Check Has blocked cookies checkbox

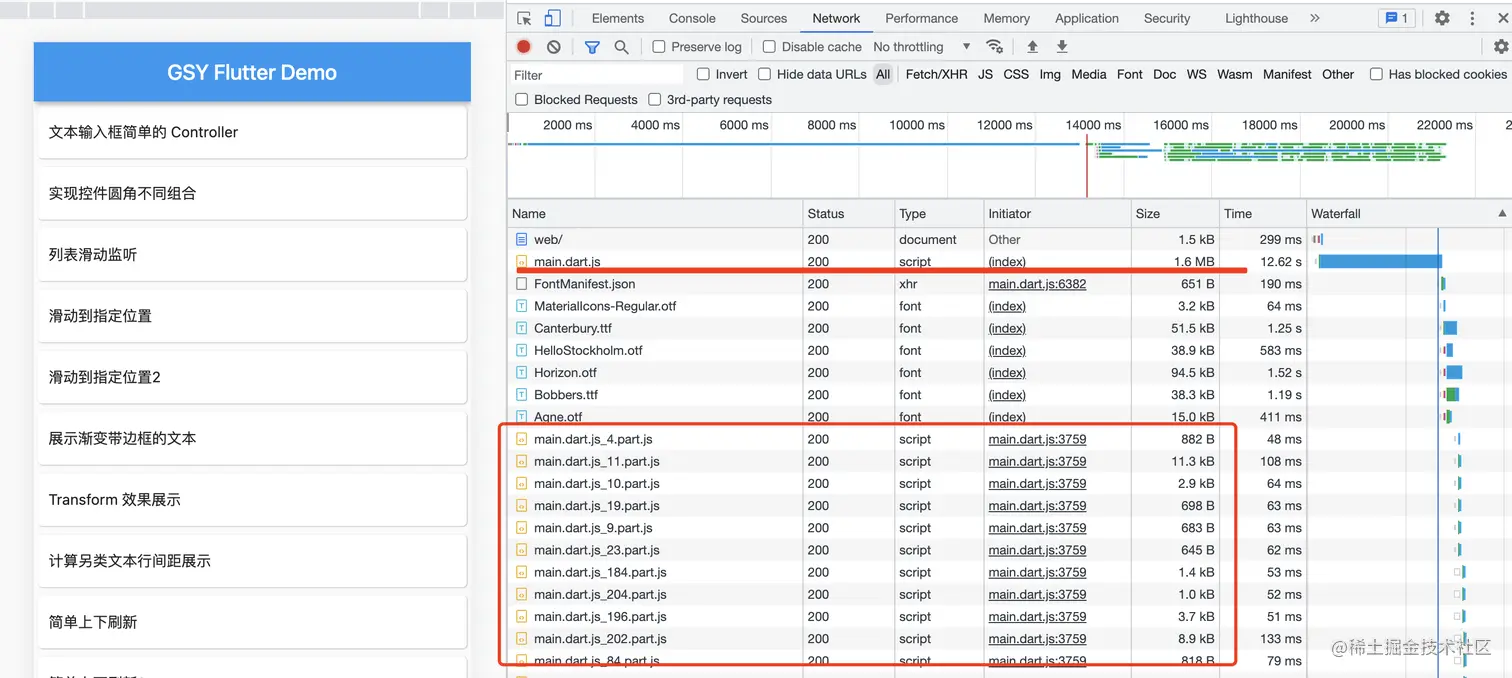tap(1376, 74)
